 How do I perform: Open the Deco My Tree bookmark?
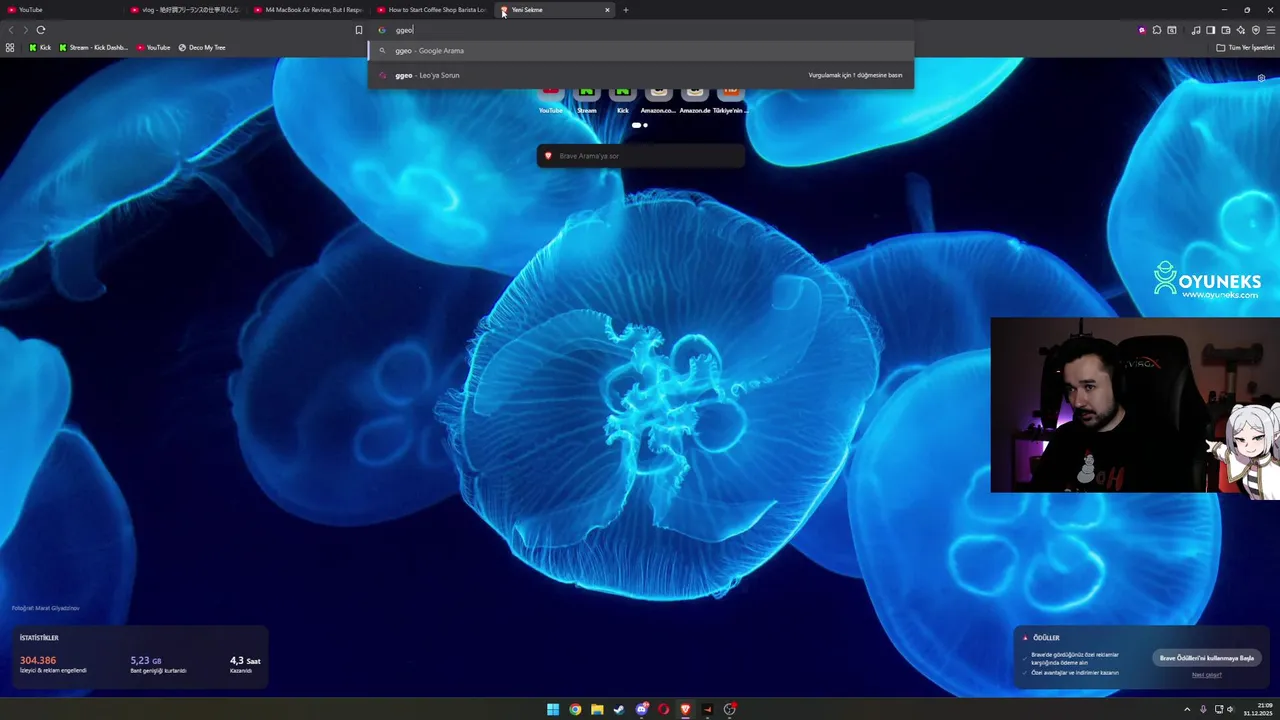tap(202, 47)
